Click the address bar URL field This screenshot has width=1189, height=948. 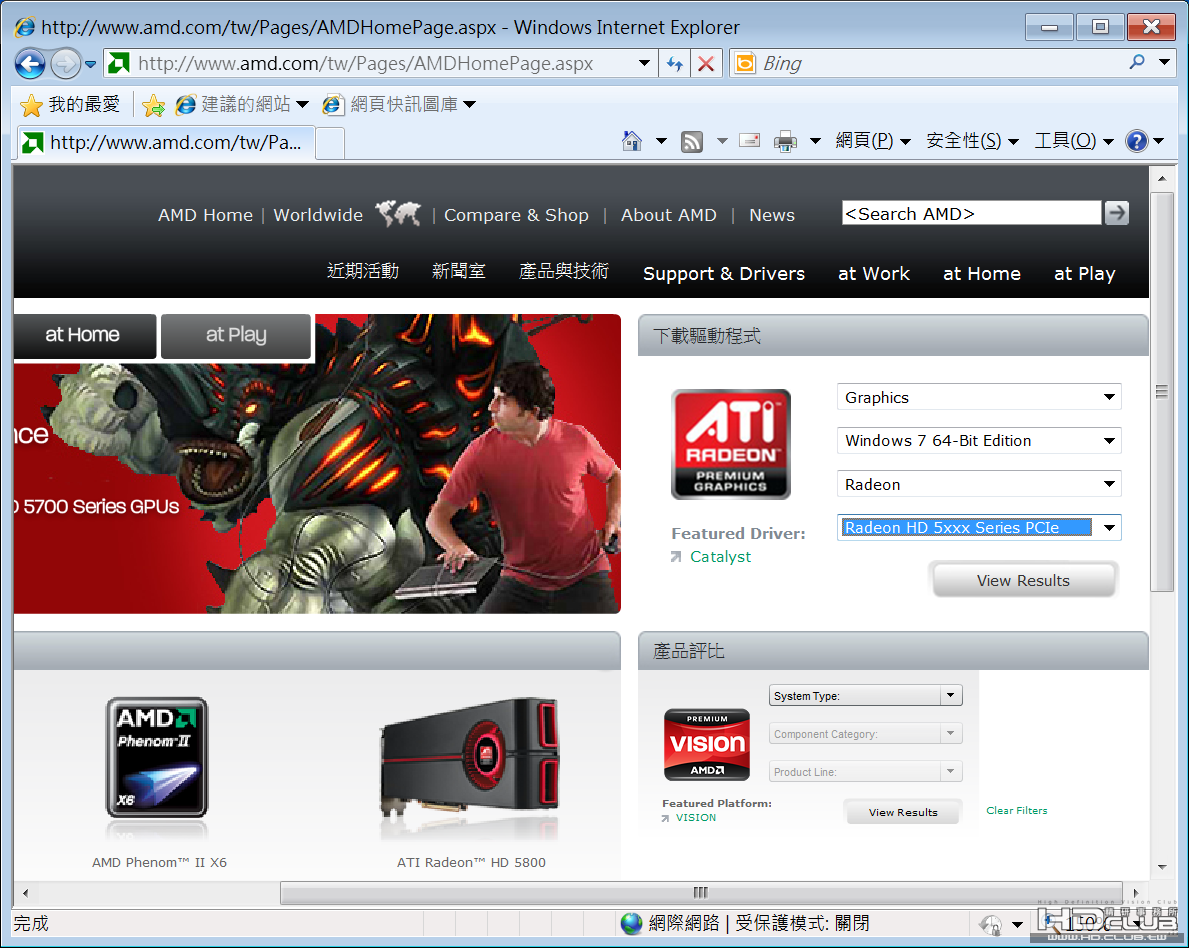pyautogui.click(x=379, y=64)
